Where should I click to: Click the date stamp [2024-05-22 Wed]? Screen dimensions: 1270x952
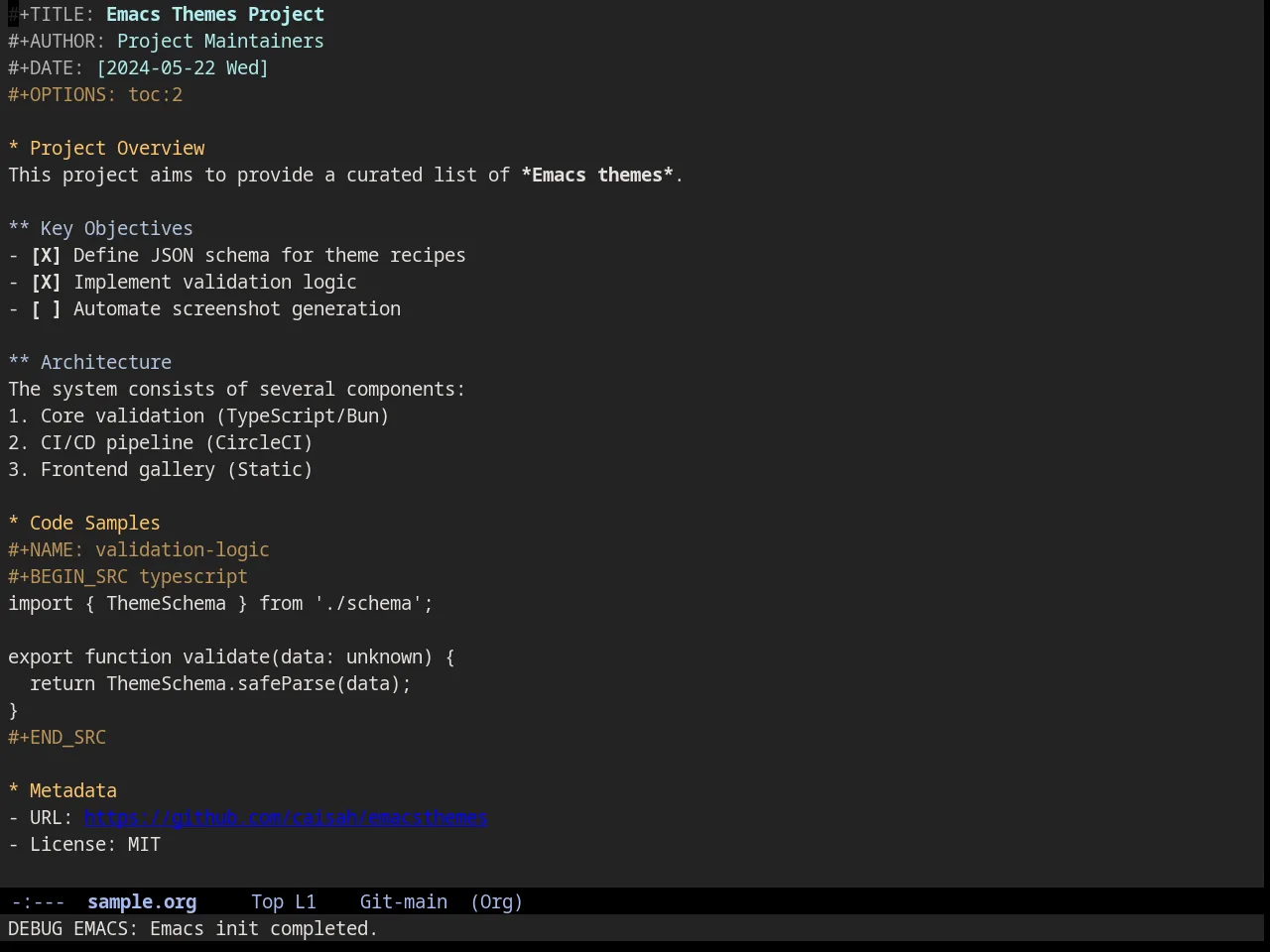coord(183,68)
